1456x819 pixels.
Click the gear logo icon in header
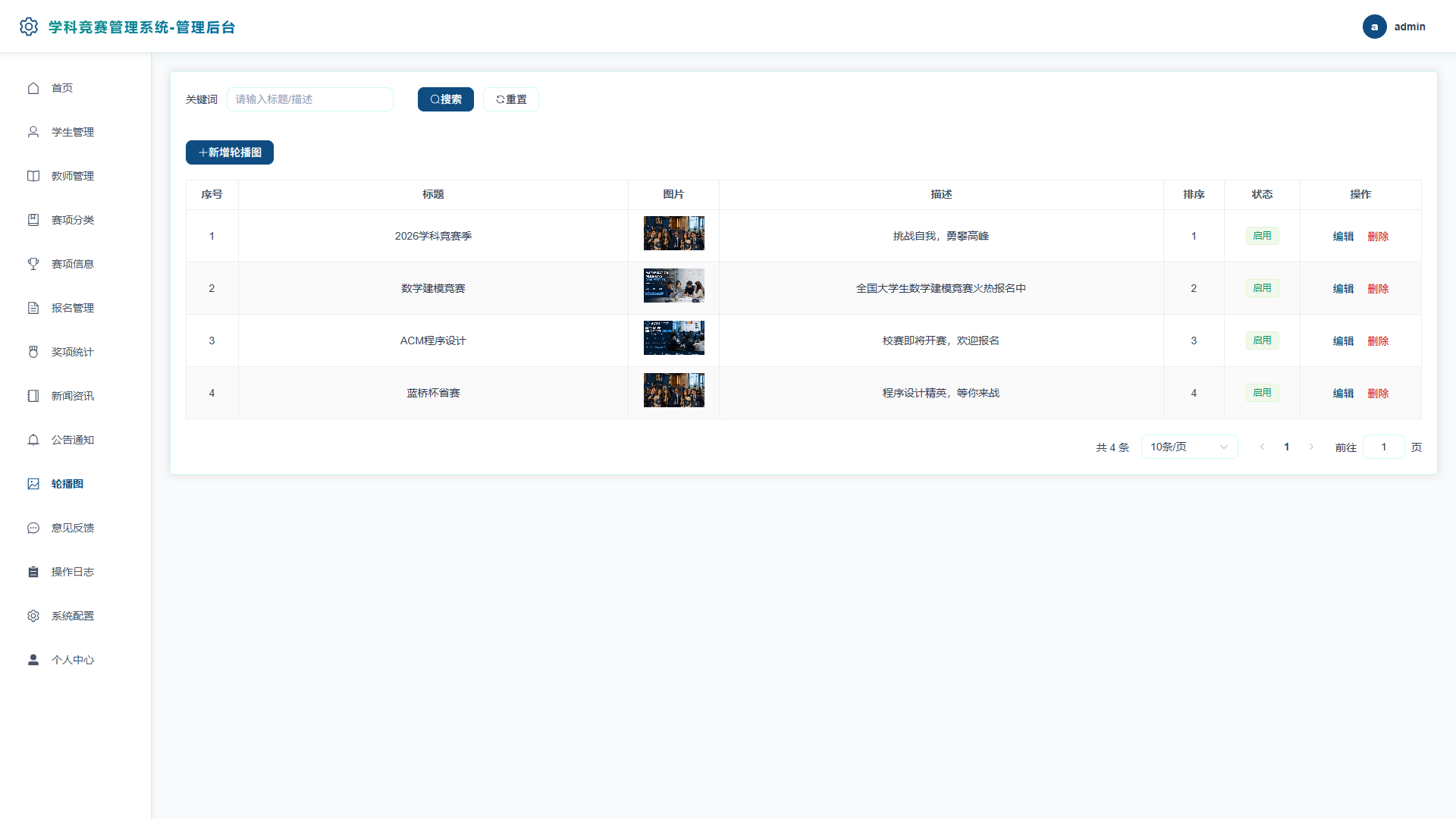coord(29,27)
